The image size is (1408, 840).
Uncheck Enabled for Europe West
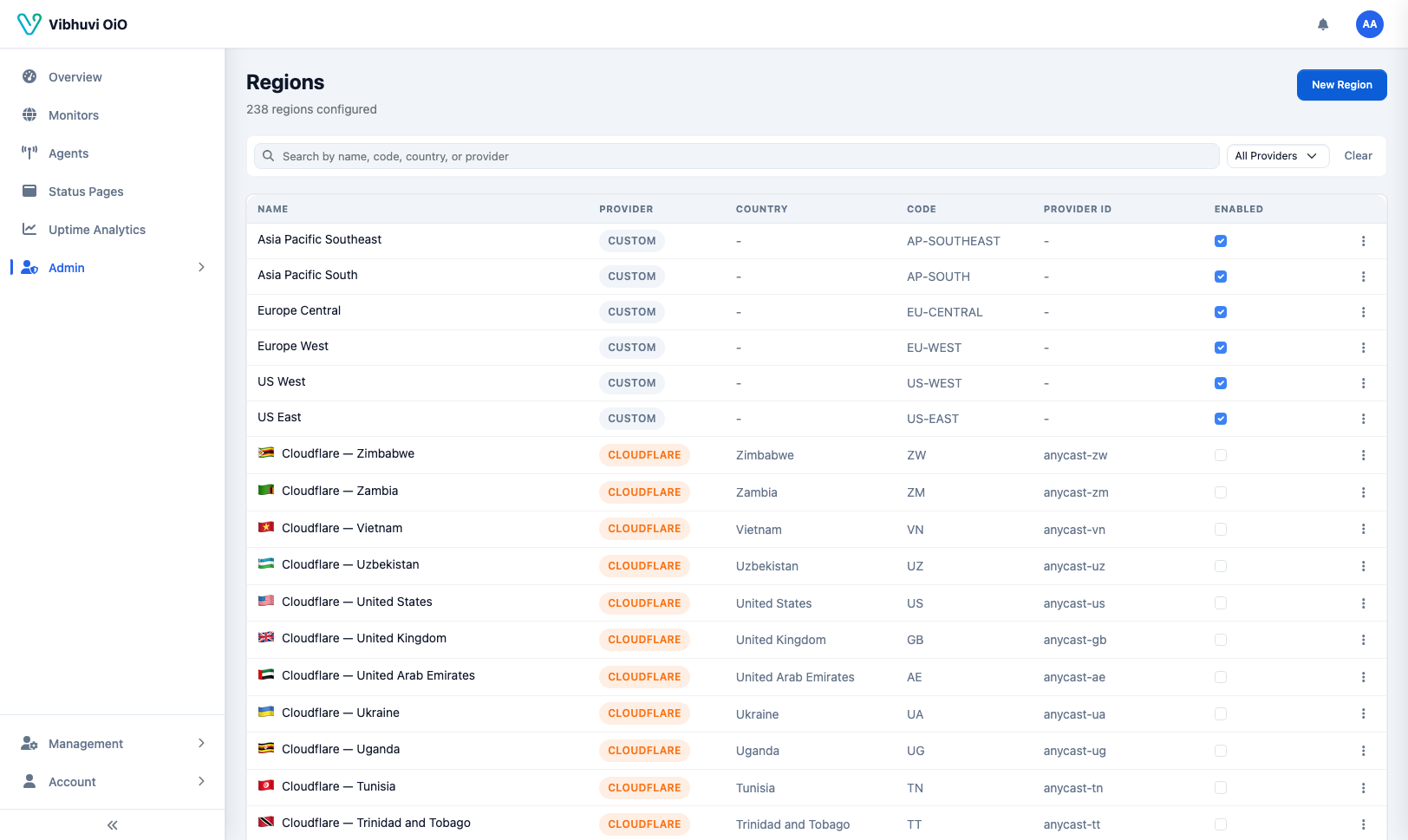pos(1221,348)
